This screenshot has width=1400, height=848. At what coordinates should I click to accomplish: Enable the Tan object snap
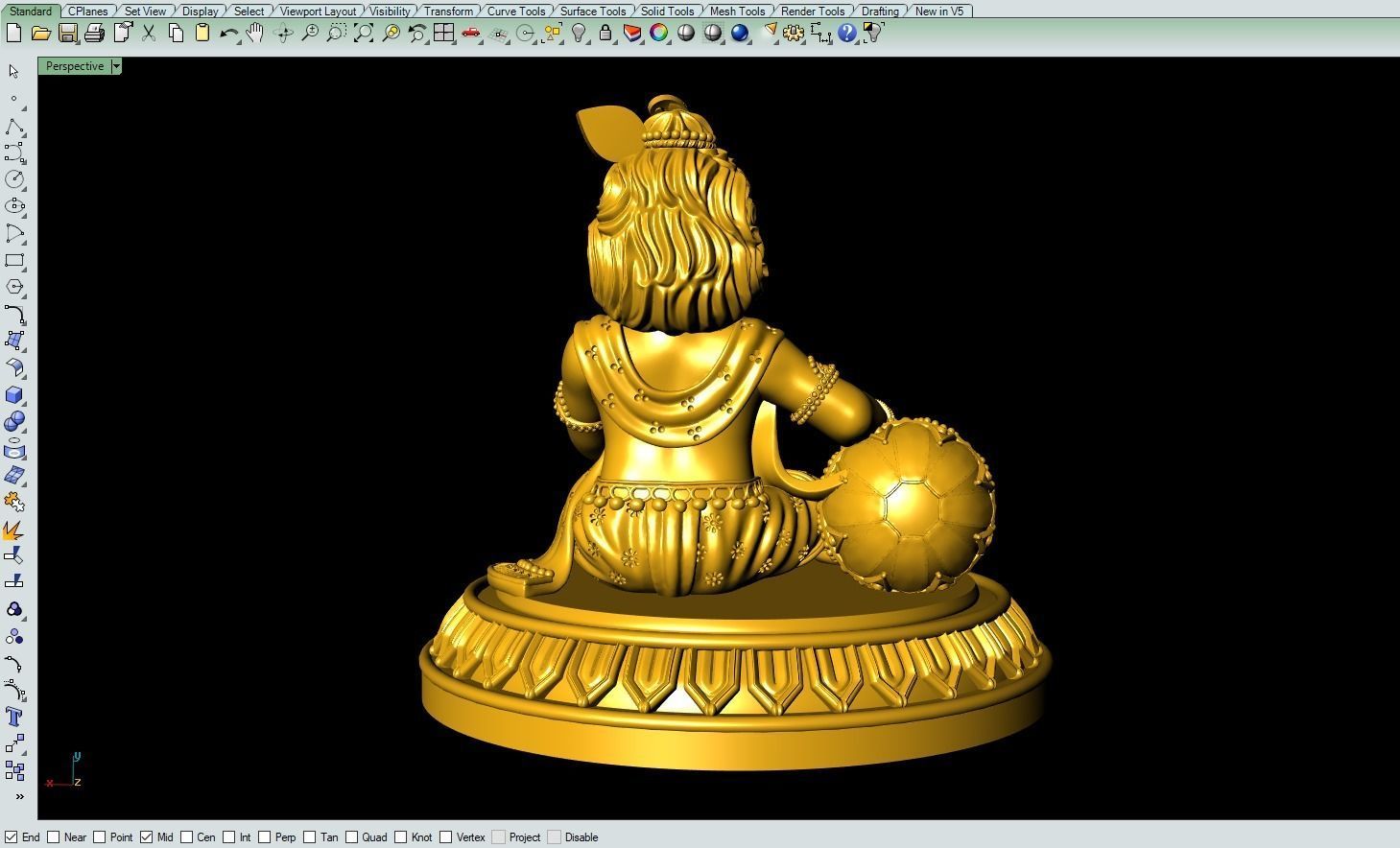(x=309, y=837)
